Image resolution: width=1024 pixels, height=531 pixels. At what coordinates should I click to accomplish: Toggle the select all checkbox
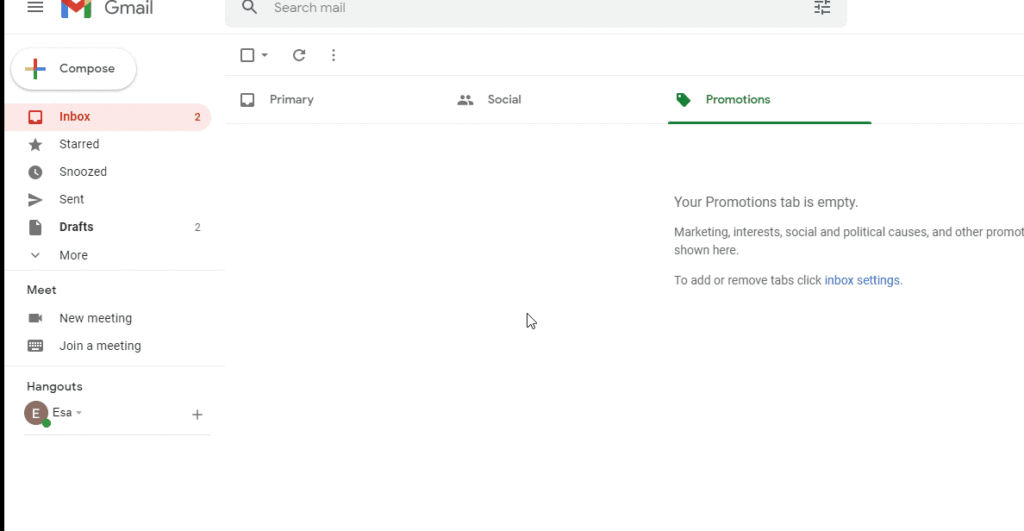(x=248, y=56)
